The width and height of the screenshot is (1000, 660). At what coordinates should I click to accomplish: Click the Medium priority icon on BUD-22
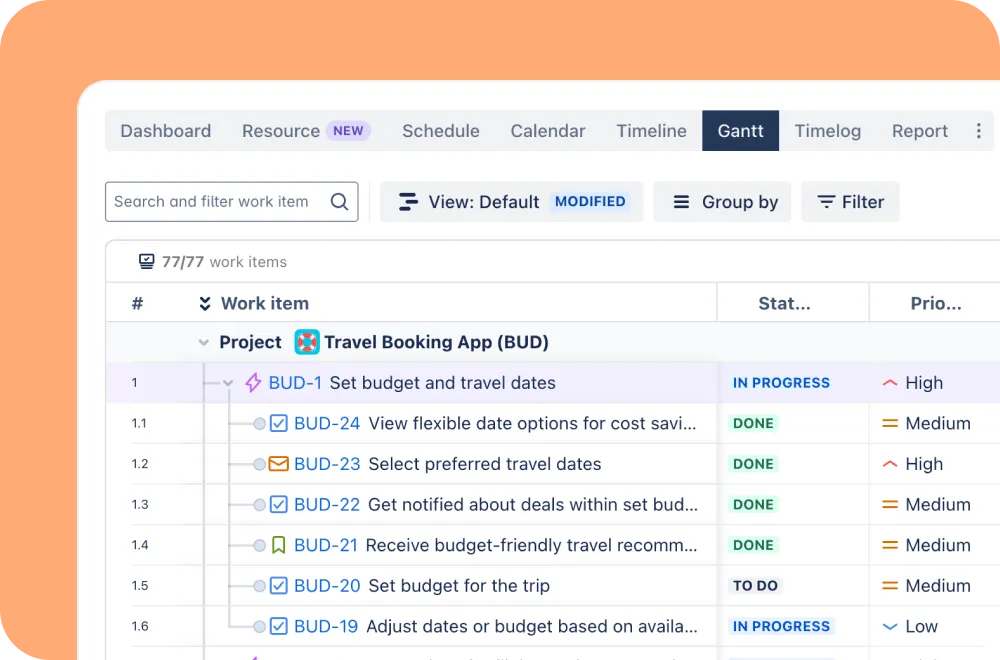pyautogui.click(x=890, y=504)
